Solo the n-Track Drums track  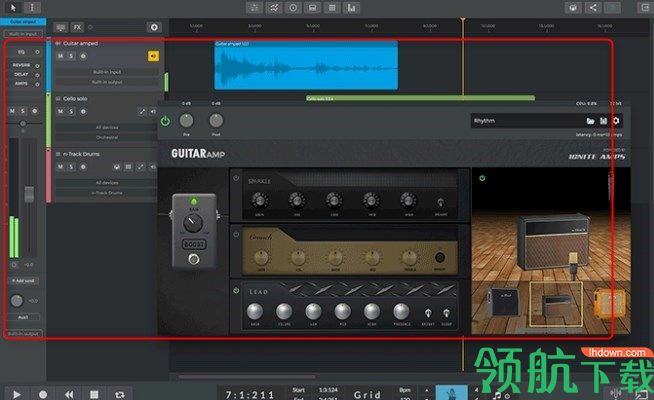click(x=71, y=167)
